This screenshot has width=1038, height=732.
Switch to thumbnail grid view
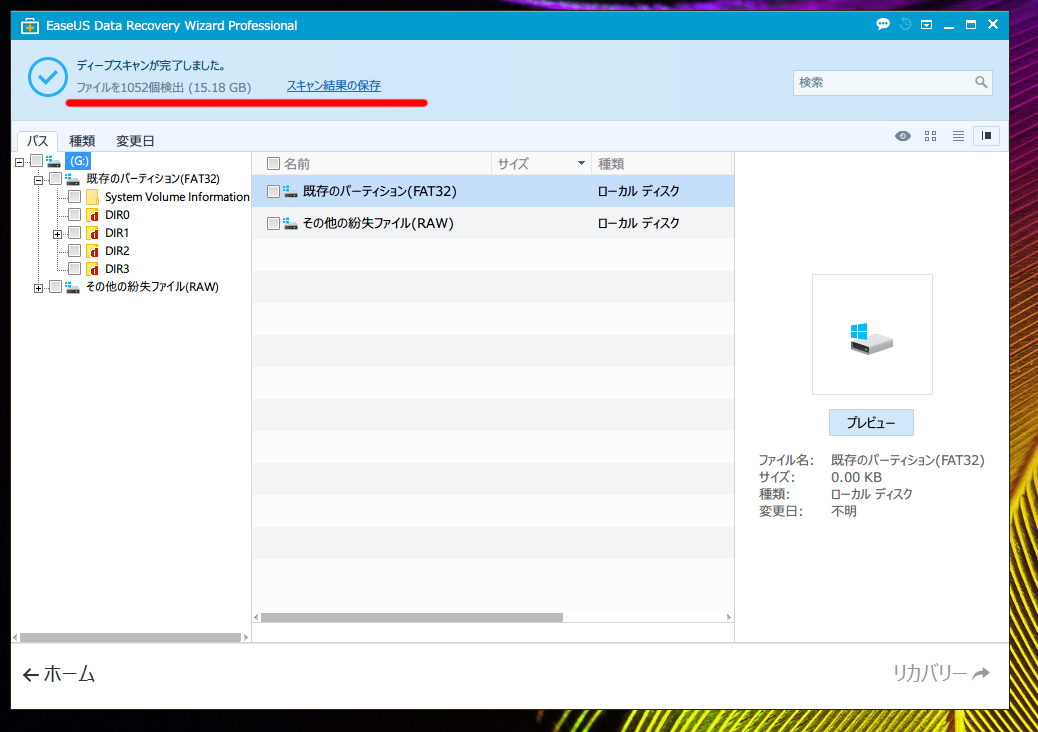[x=930, y=136]
